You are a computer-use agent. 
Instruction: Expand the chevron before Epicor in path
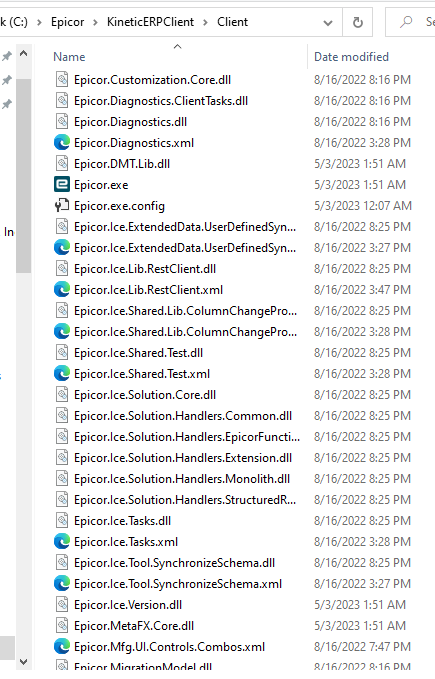[39, 22]
